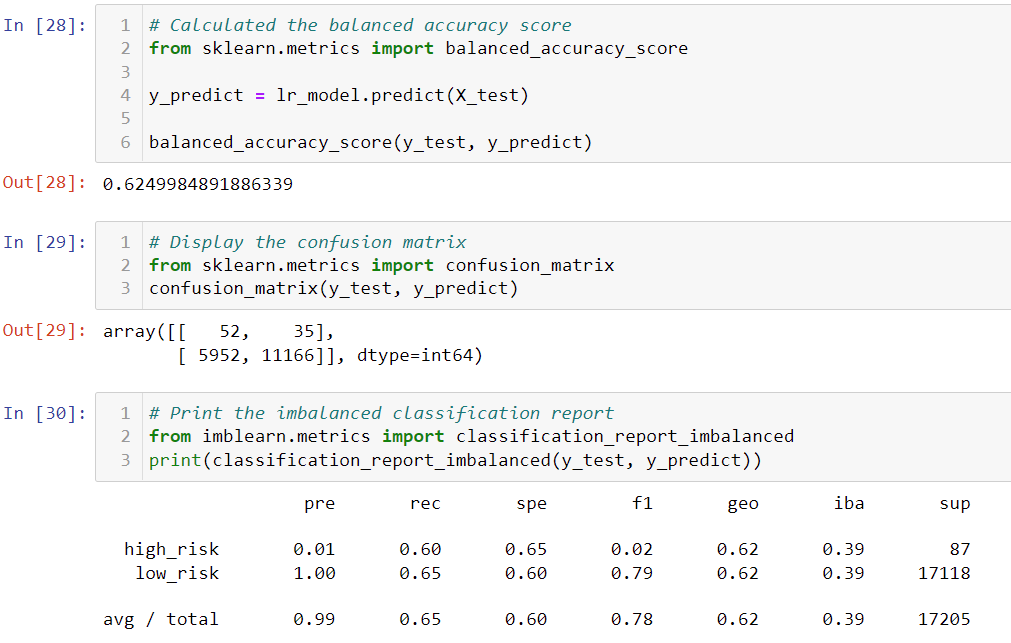
Task: Click the Out[28] output prompt
Action: pos(44,183)
